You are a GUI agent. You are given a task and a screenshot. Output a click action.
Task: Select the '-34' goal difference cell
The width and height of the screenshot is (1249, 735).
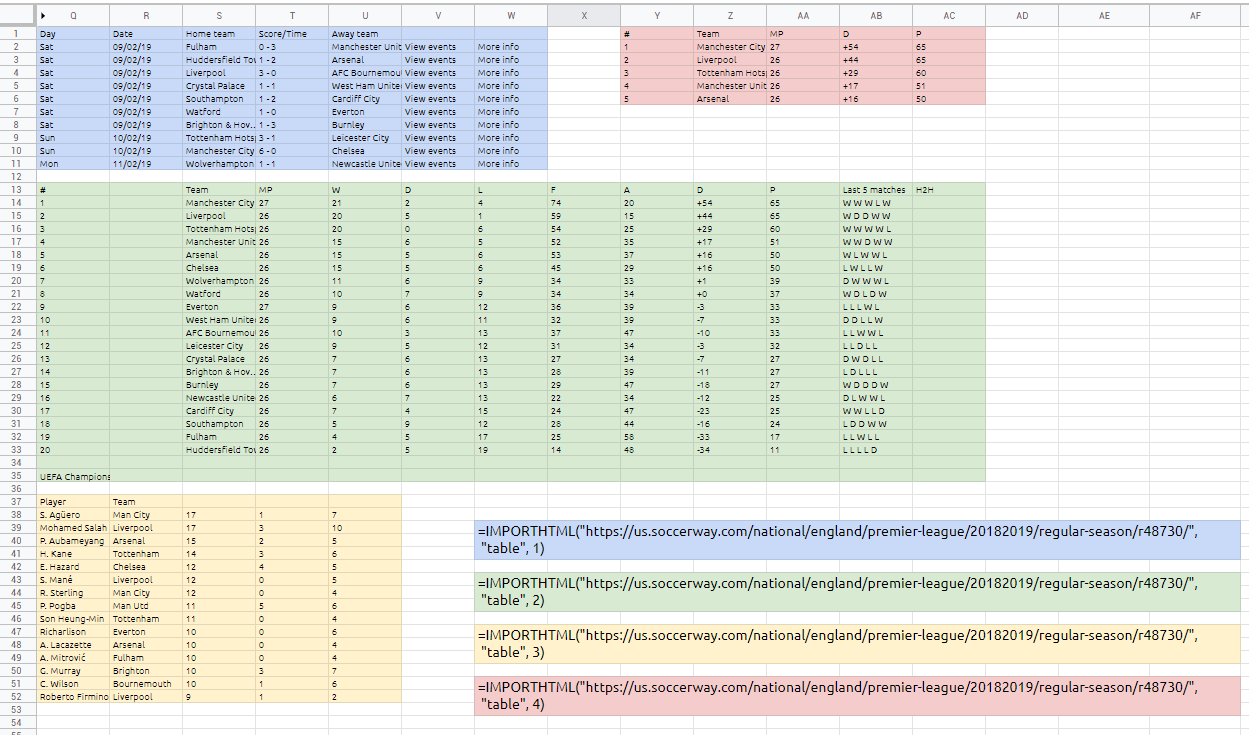[x=730, y=449]
